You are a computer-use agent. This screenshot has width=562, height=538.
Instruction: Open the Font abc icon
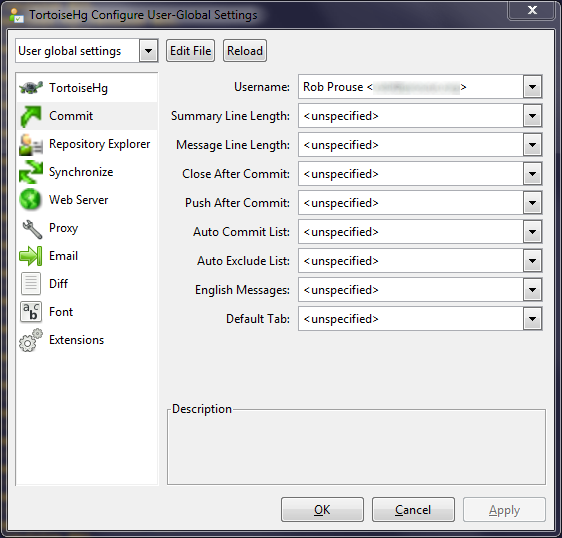(31, 312)
